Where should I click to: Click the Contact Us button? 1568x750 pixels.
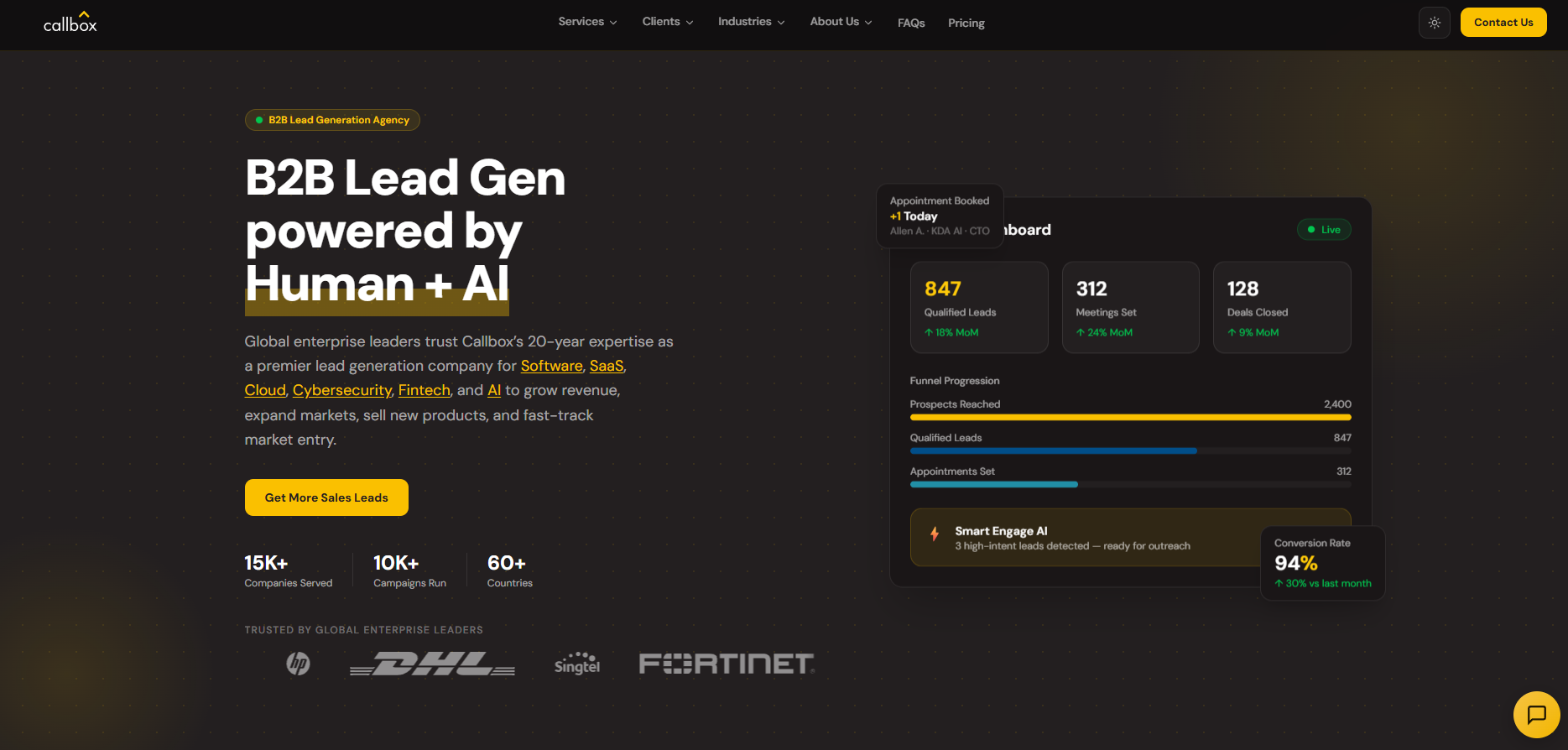click(1503, 23)
